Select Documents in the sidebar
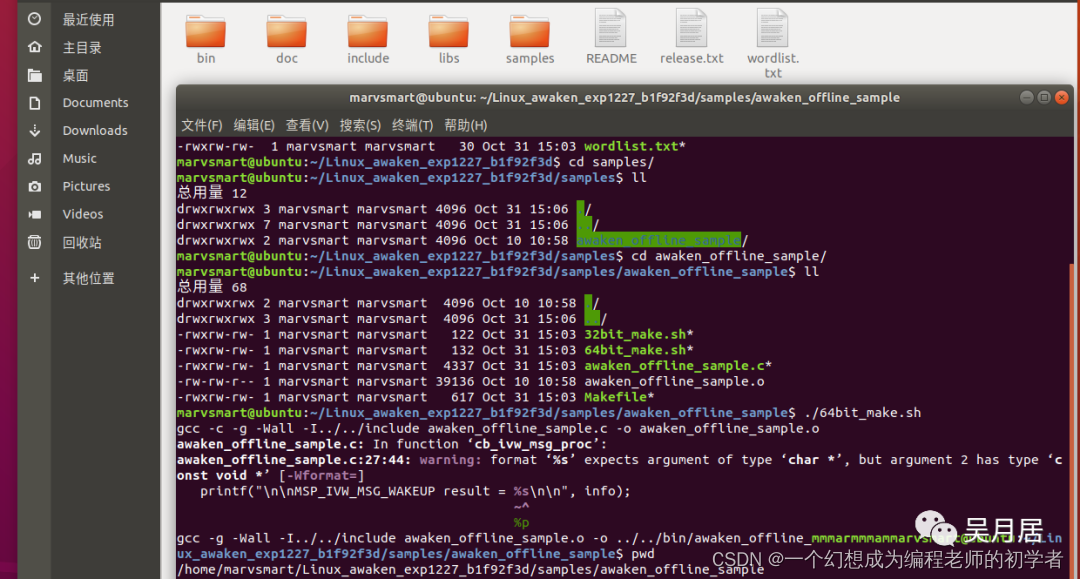 tap(96, 102)
